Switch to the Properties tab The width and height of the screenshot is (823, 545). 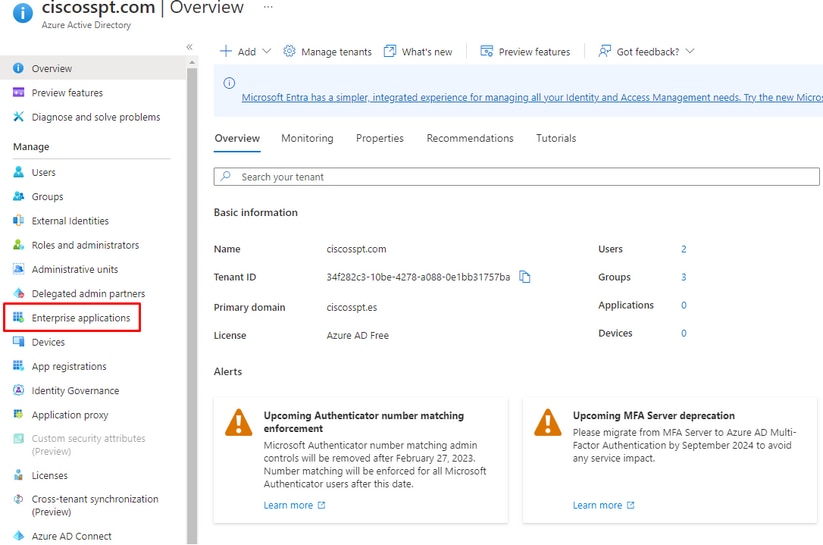point(380,138)
